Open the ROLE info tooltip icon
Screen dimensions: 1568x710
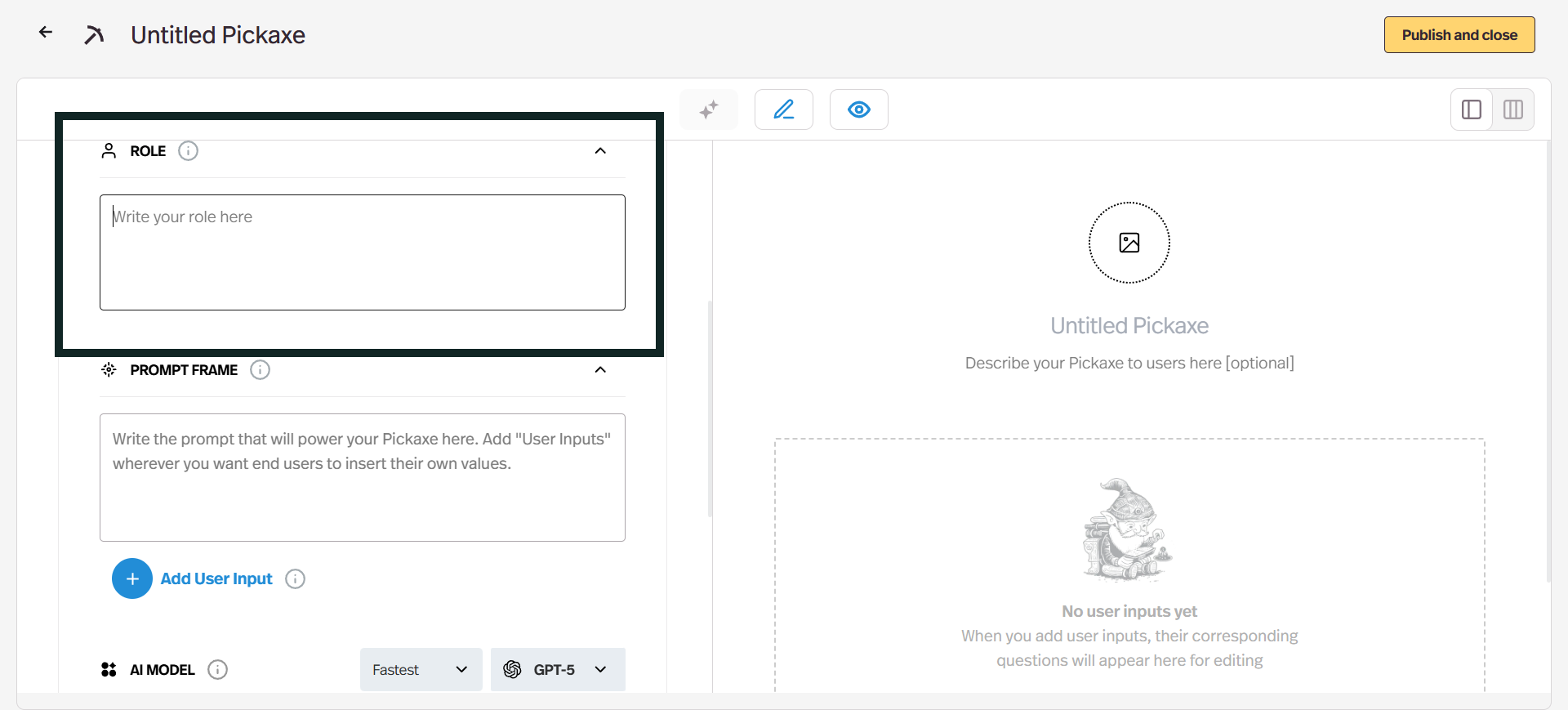[x=188, y=151]
